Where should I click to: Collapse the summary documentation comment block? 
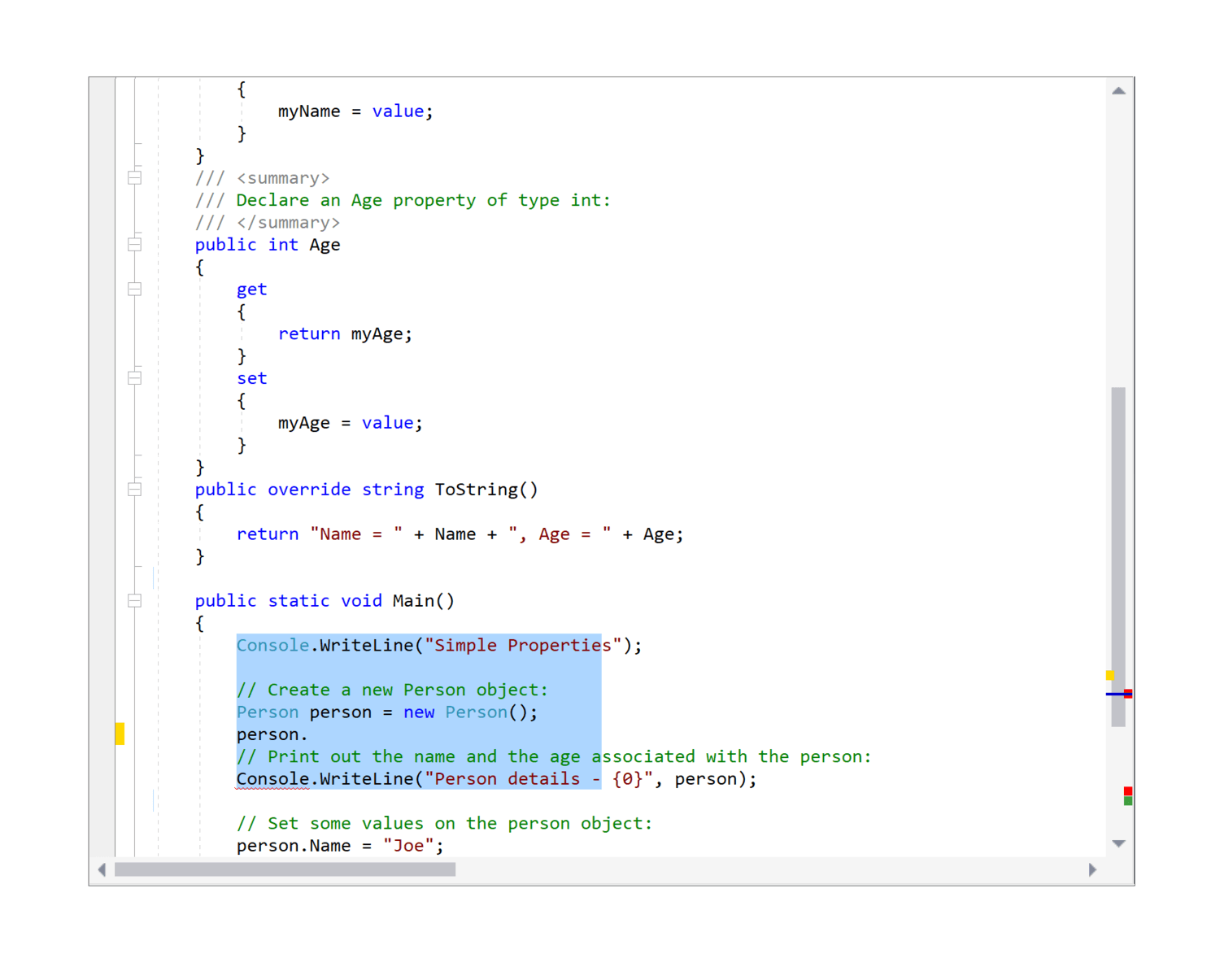click(134, 177)
